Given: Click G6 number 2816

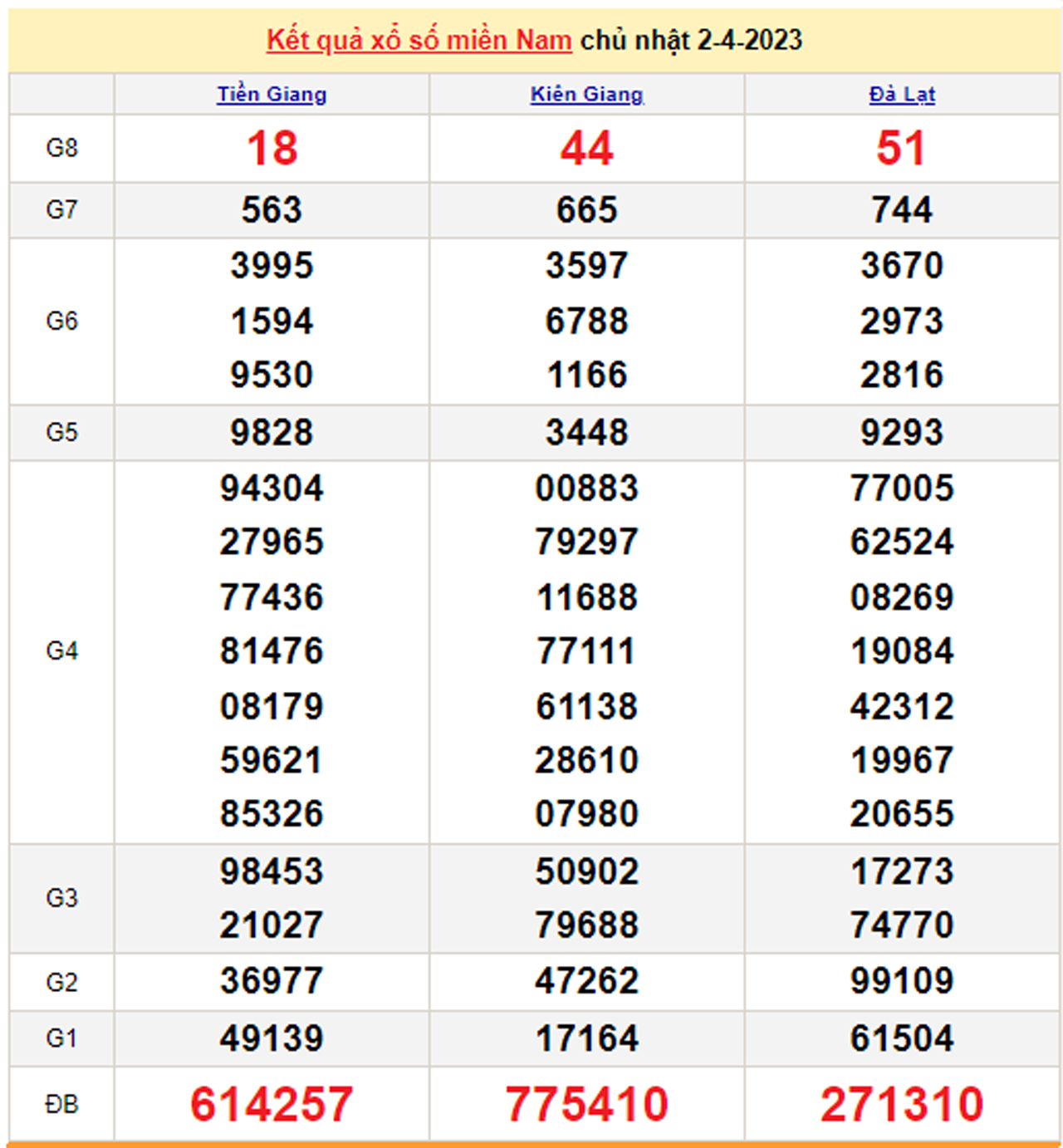Looking at the screenshot, I should pos(902,375).
